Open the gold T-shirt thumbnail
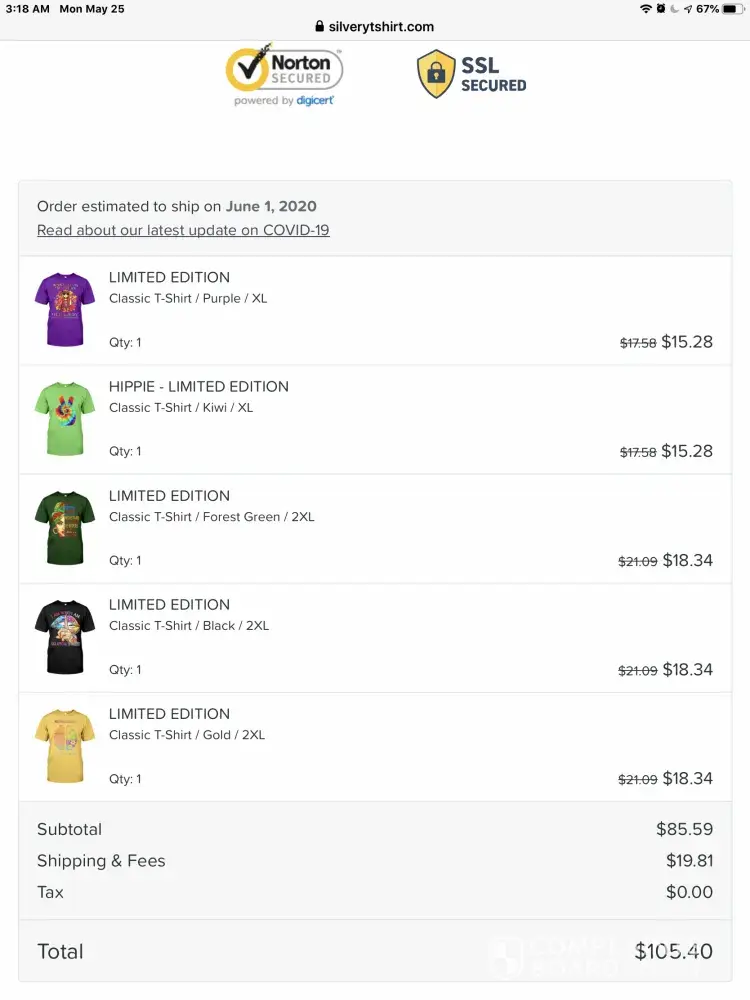This screenshot has height=1000, width=750. click(x=64, y=746)
